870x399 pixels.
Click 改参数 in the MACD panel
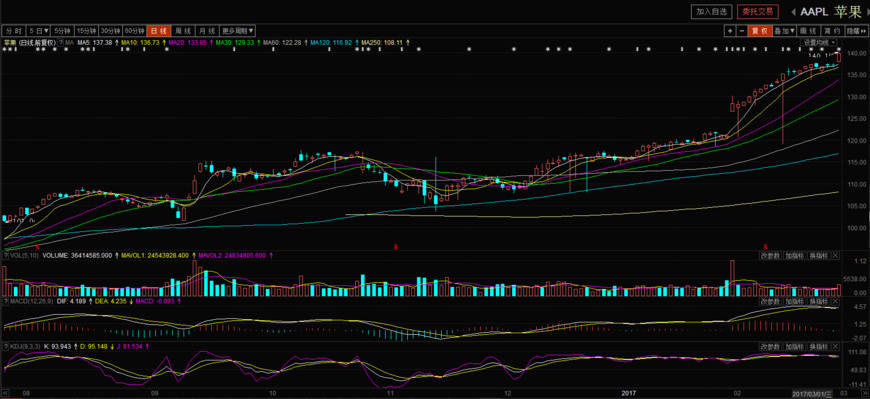pos(770,301)
